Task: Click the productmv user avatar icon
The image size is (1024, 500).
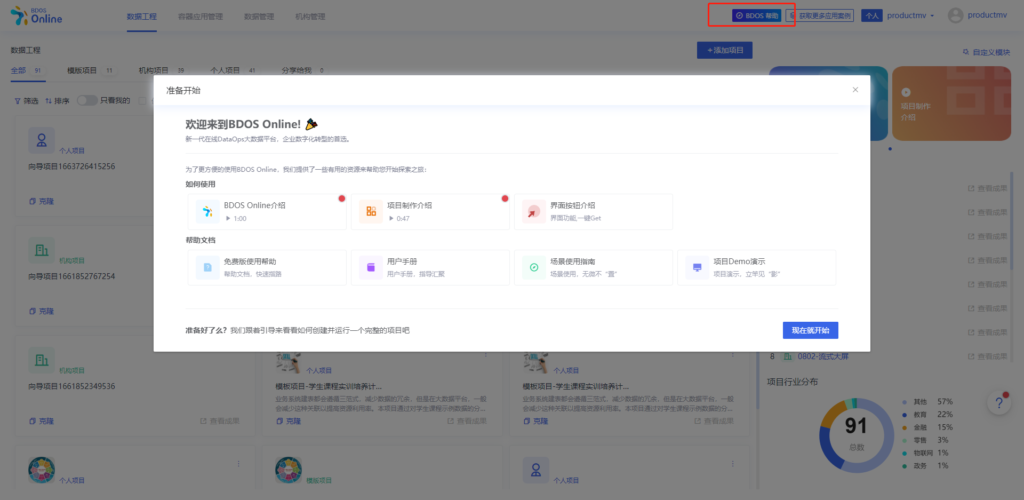Action: (x=955, y=16)
